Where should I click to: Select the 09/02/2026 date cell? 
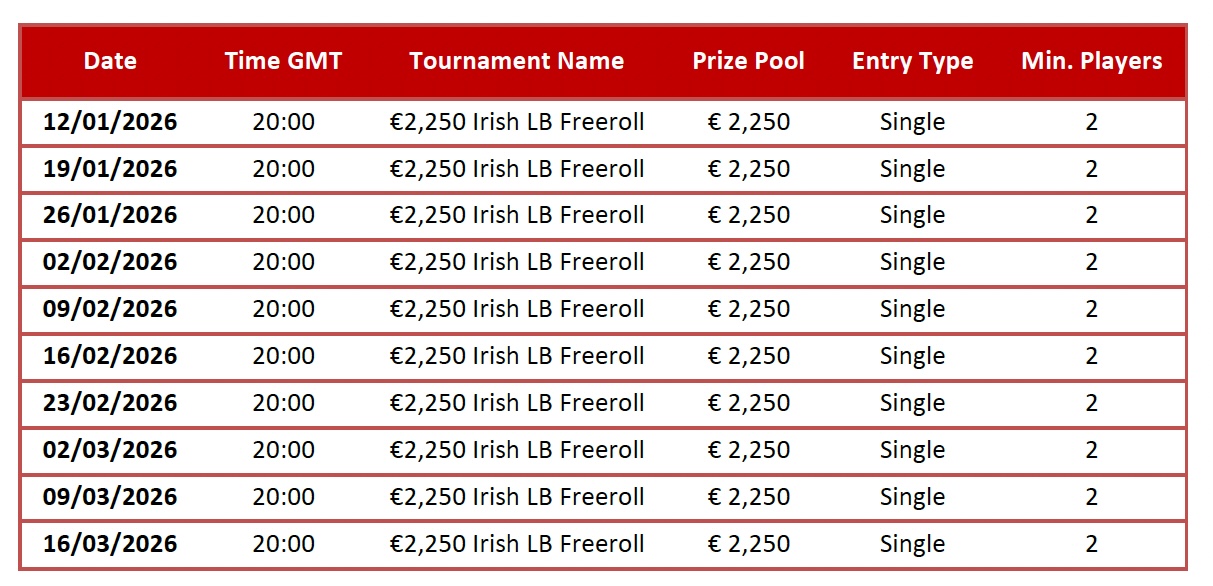tap(110, 309)
